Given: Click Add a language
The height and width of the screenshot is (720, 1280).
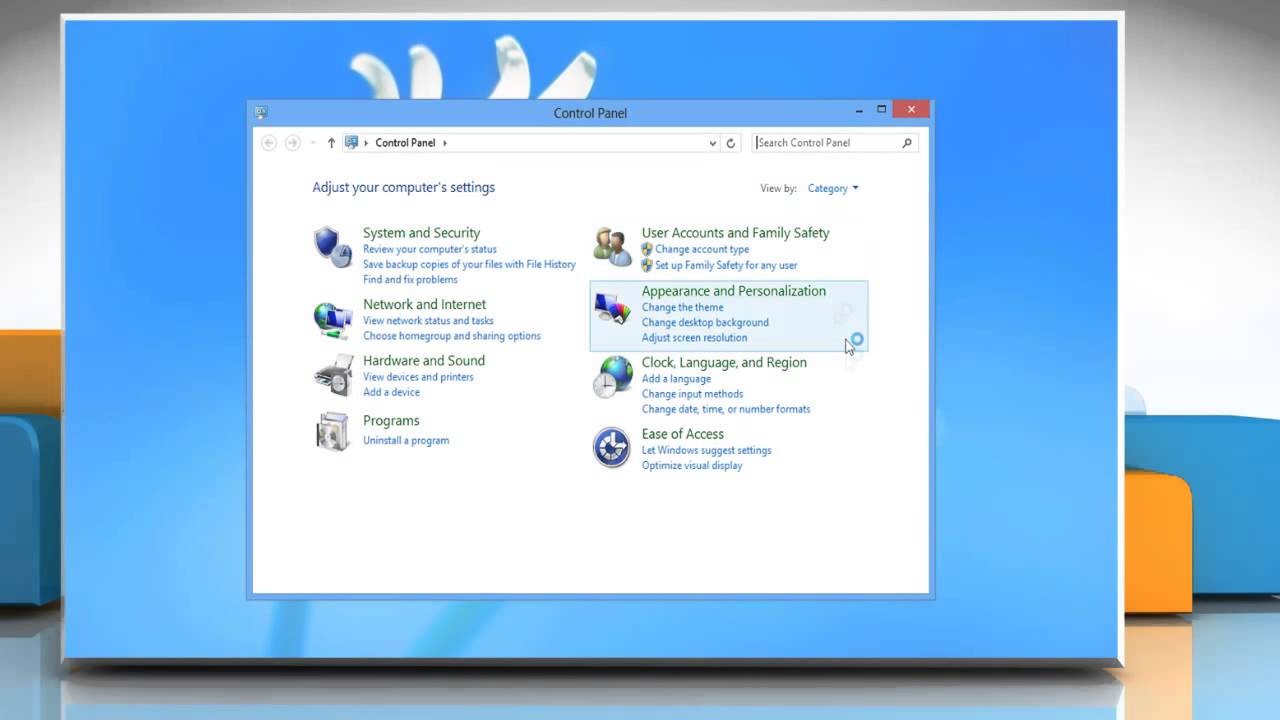Looking at the screenshot, I should click(676, 379).
